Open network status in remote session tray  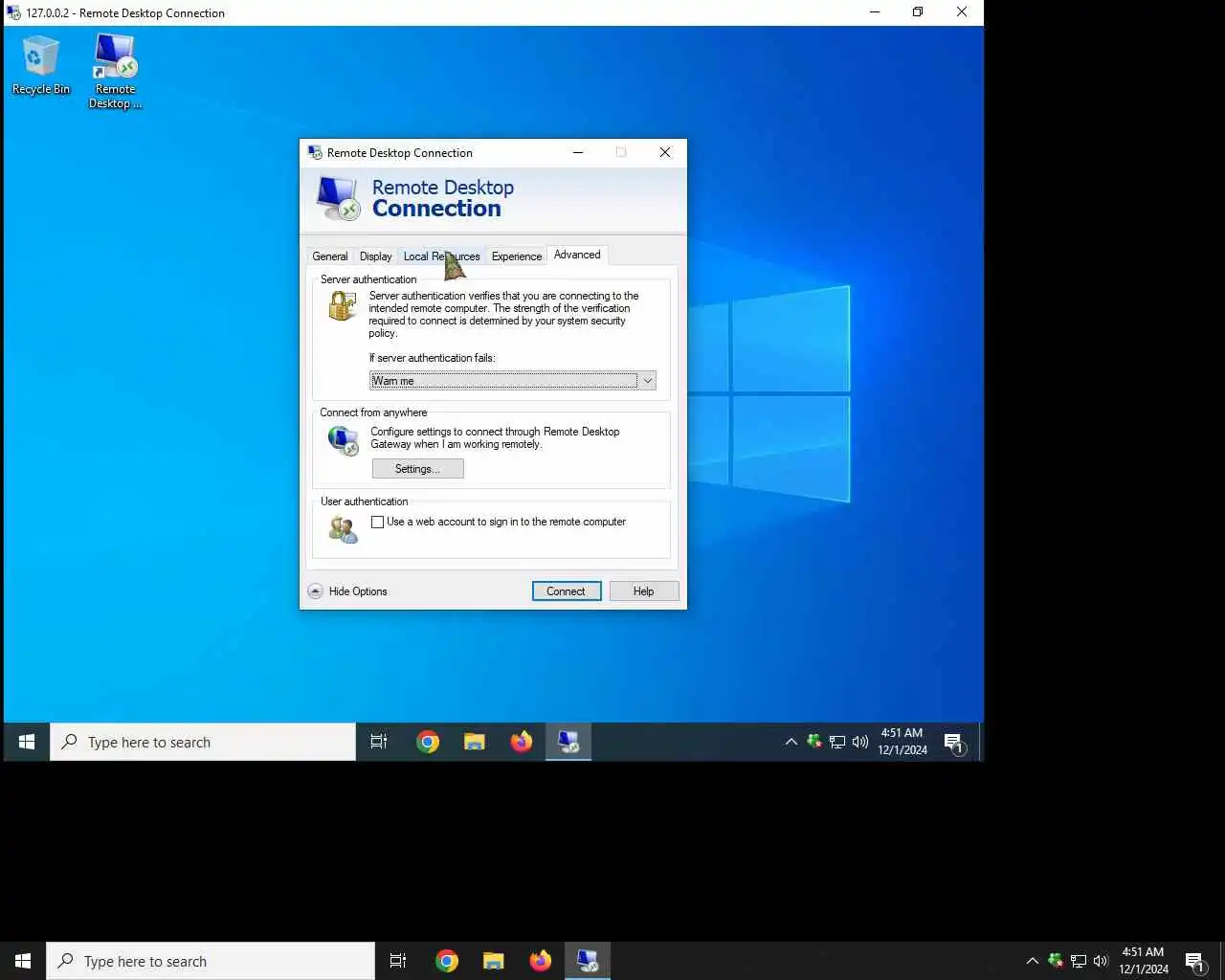837,742
